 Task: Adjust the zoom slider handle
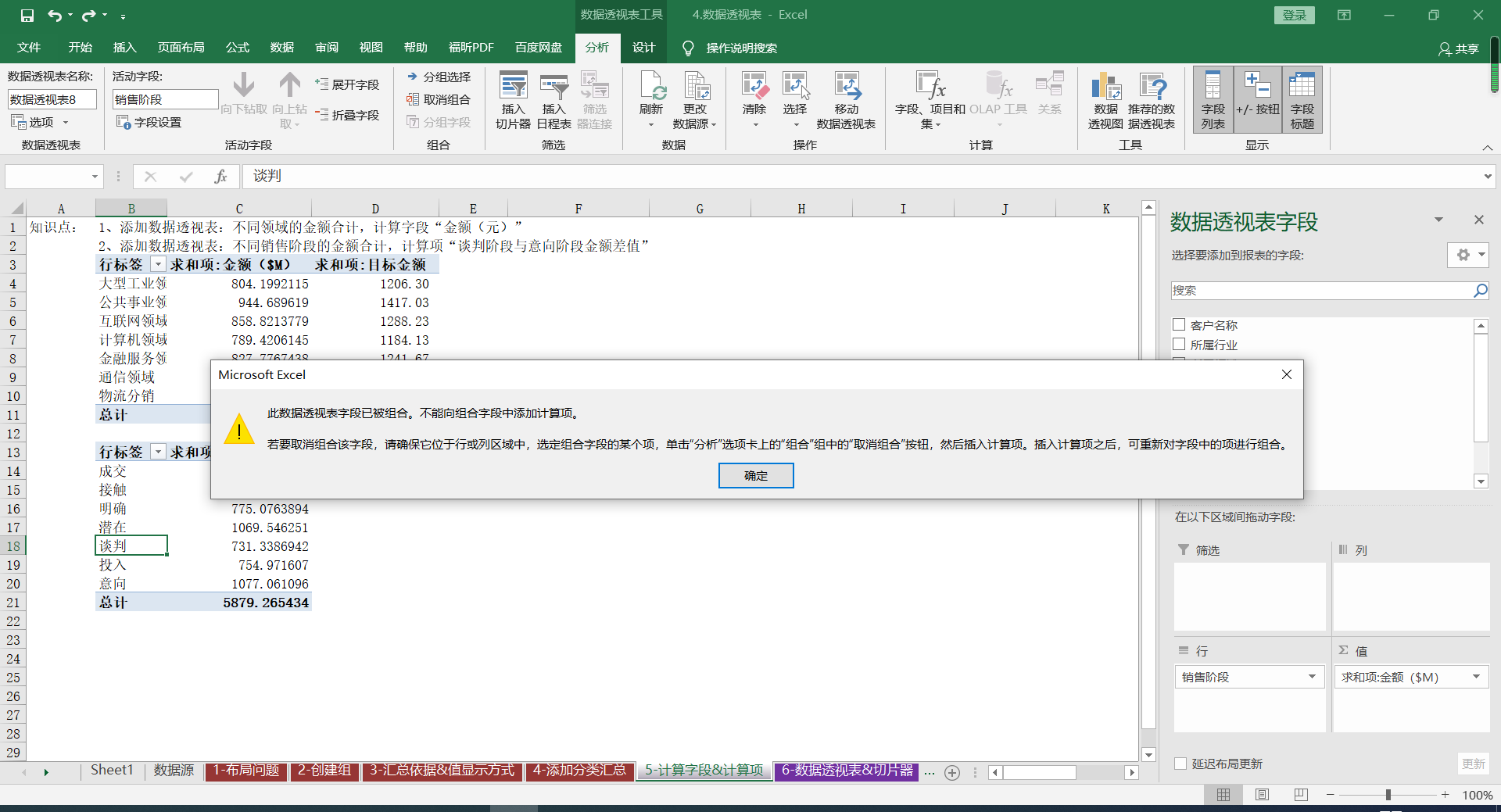point(1388,795)
